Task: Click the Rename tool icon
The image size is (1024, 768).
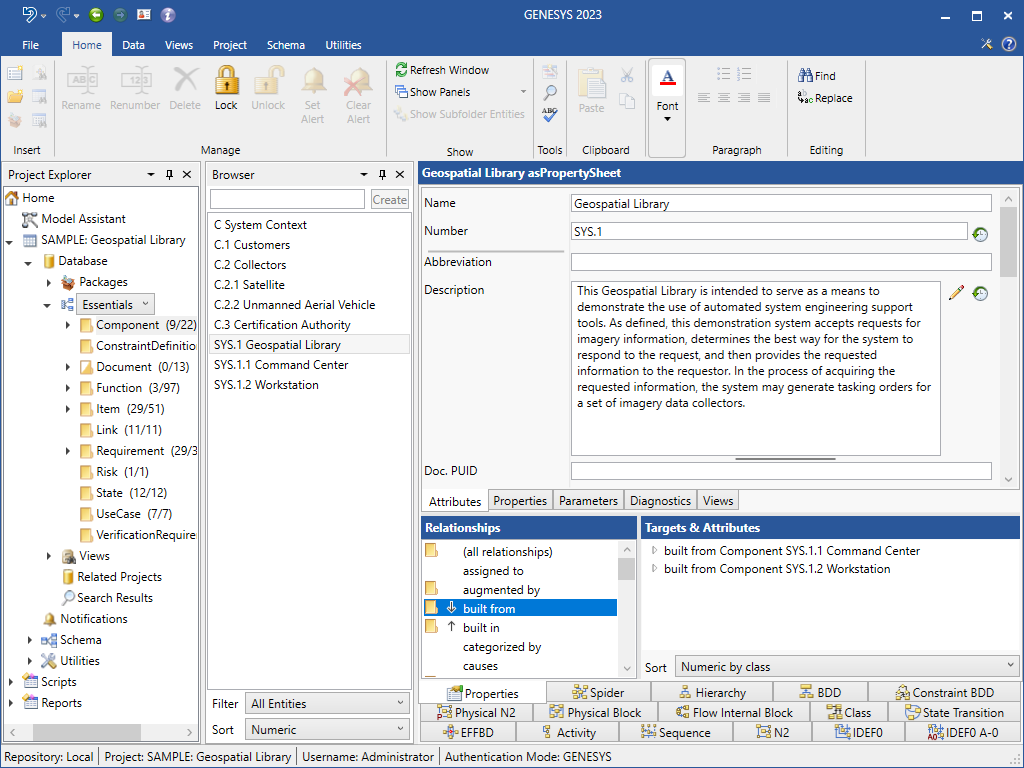Action: pos(82,81)
